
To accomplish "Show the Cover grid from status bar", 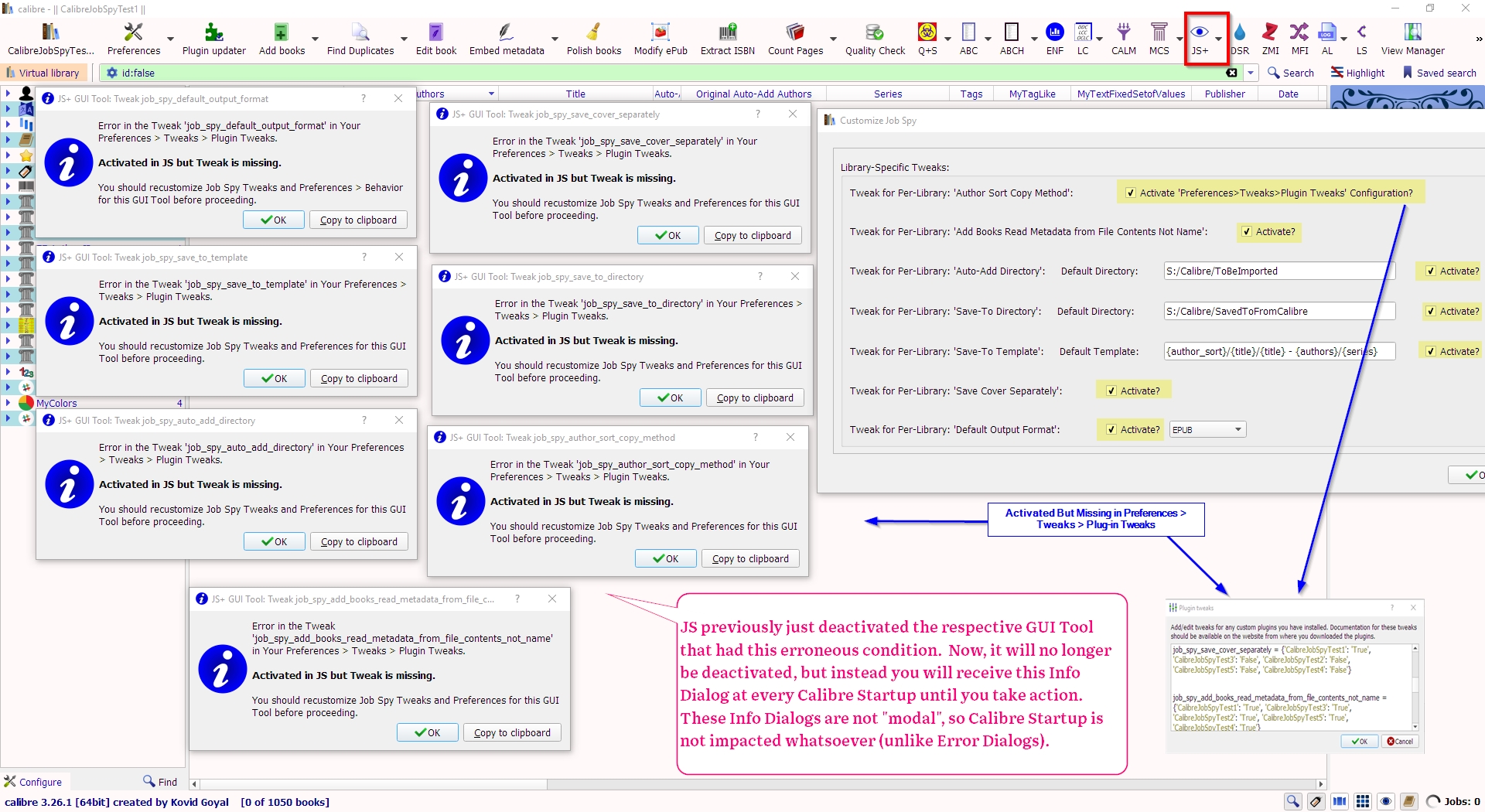I will point(1363,801).
